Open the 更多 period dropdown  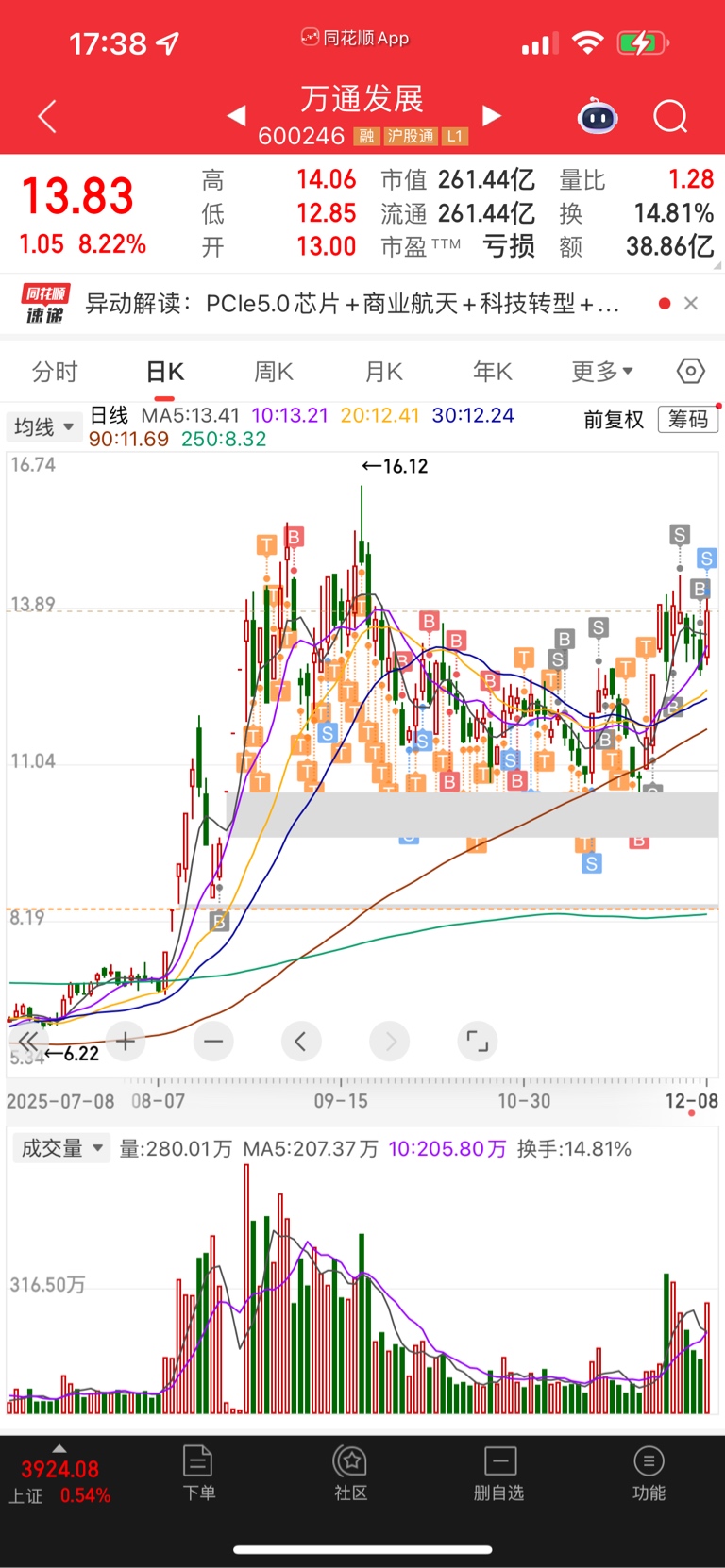tap(602, 372)
